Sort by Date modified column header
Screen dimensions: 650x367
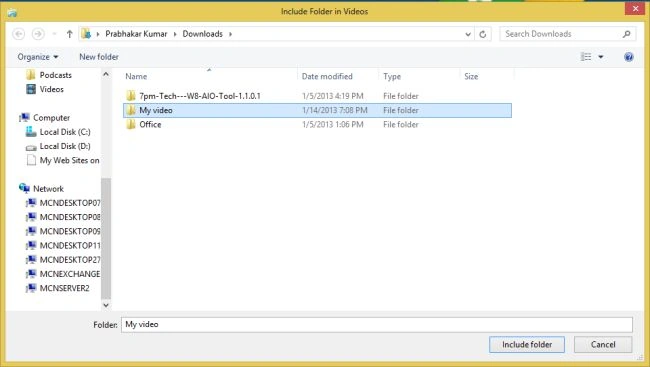(x=327, y=76)
